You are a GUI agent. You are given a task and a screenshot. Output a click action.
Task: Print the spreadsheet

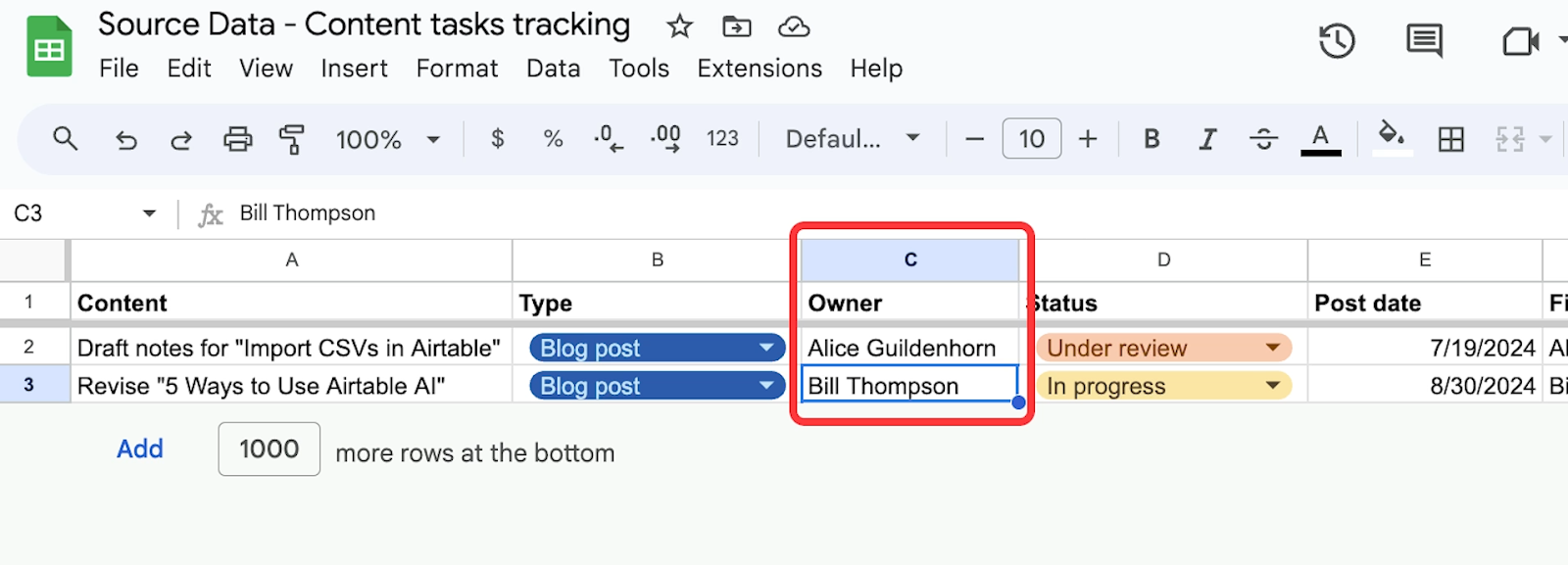coord(237,139)
